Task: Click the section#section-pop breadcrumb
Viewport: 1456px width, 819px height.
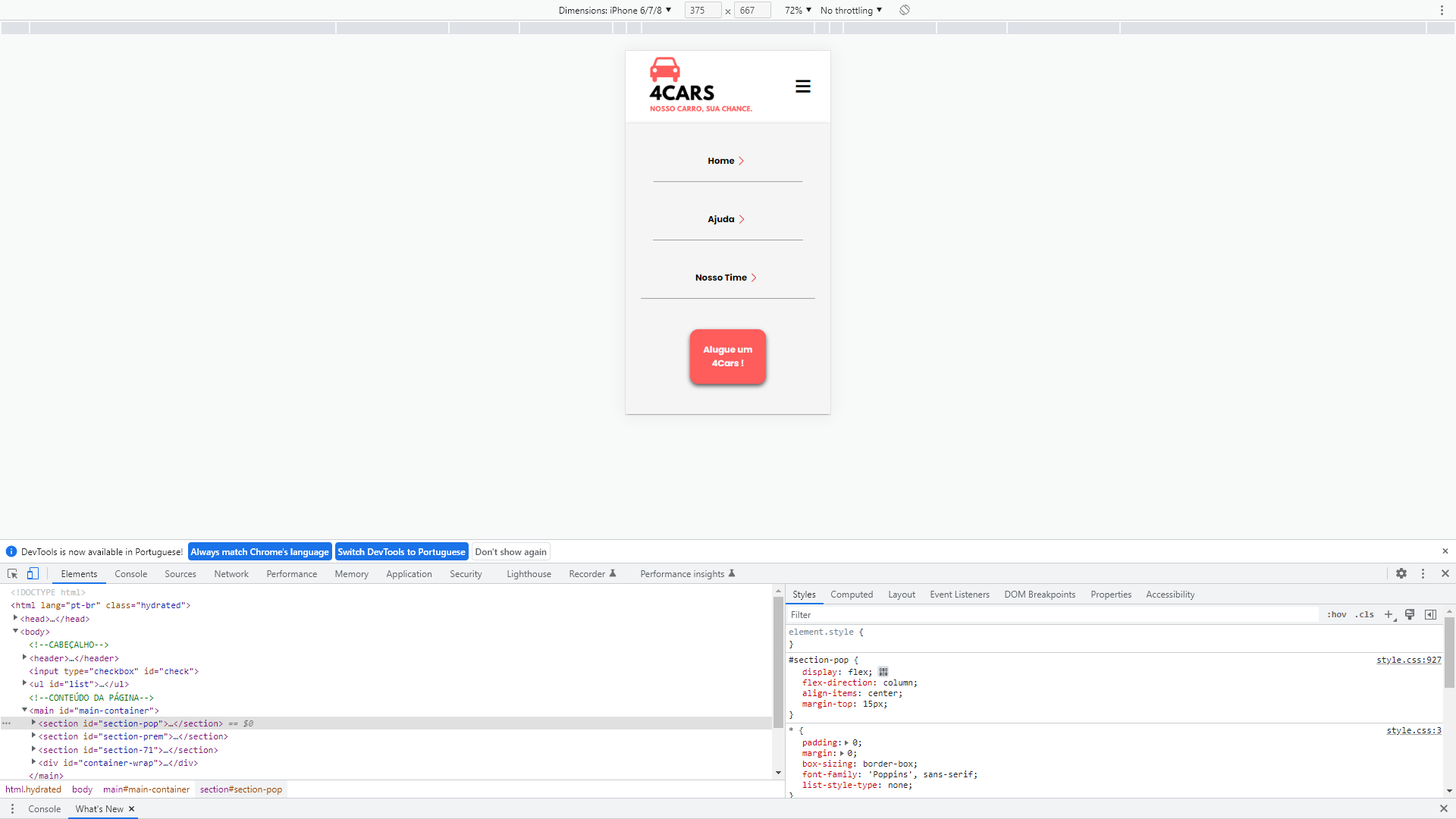Action: coord(241,789)
